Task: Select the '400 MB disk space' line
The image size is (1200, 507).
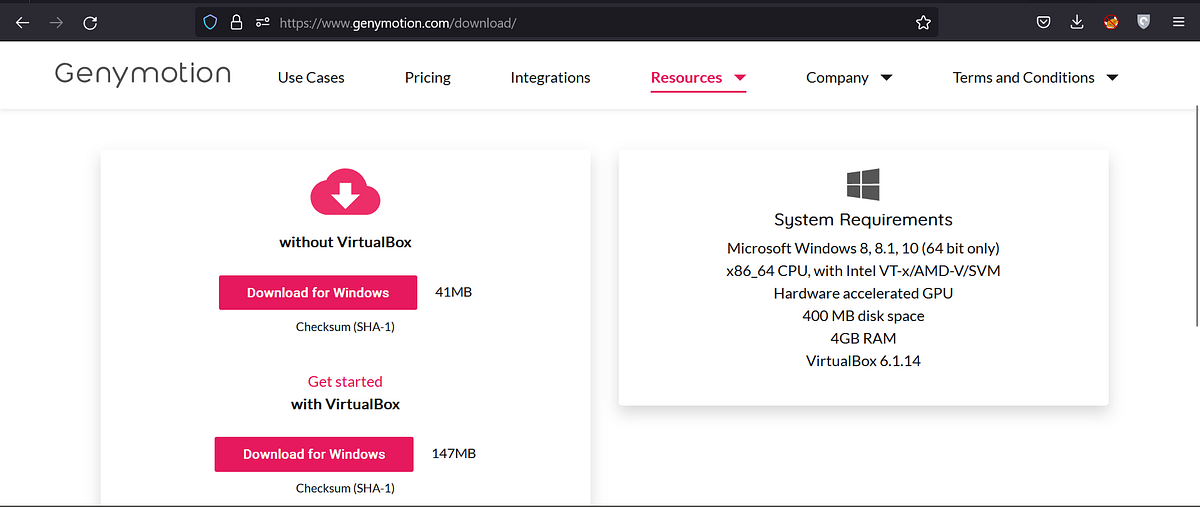Action: 863,316
